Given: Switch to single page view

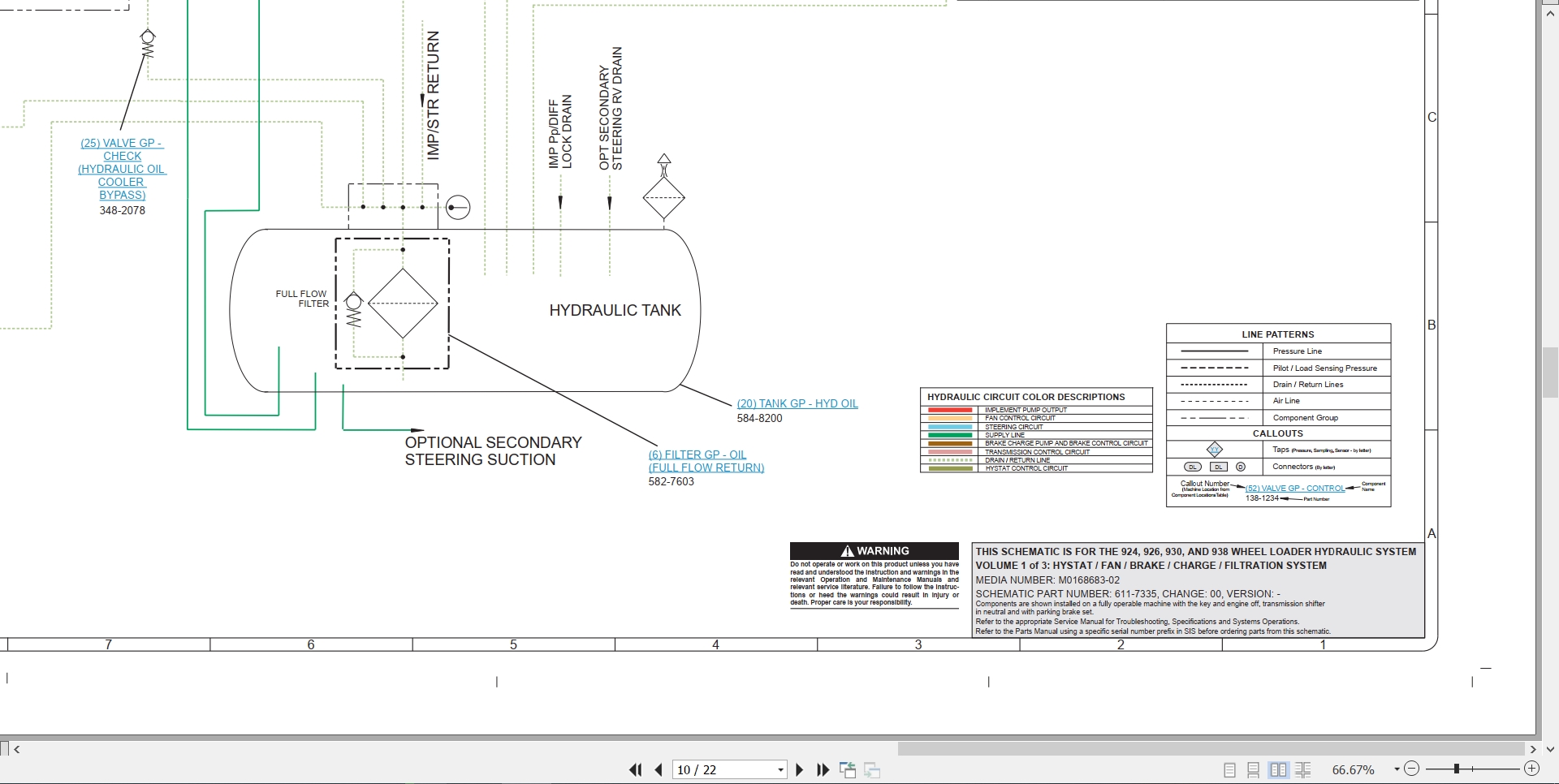Looking at the screenshot, I should (x=1229, y=770).
